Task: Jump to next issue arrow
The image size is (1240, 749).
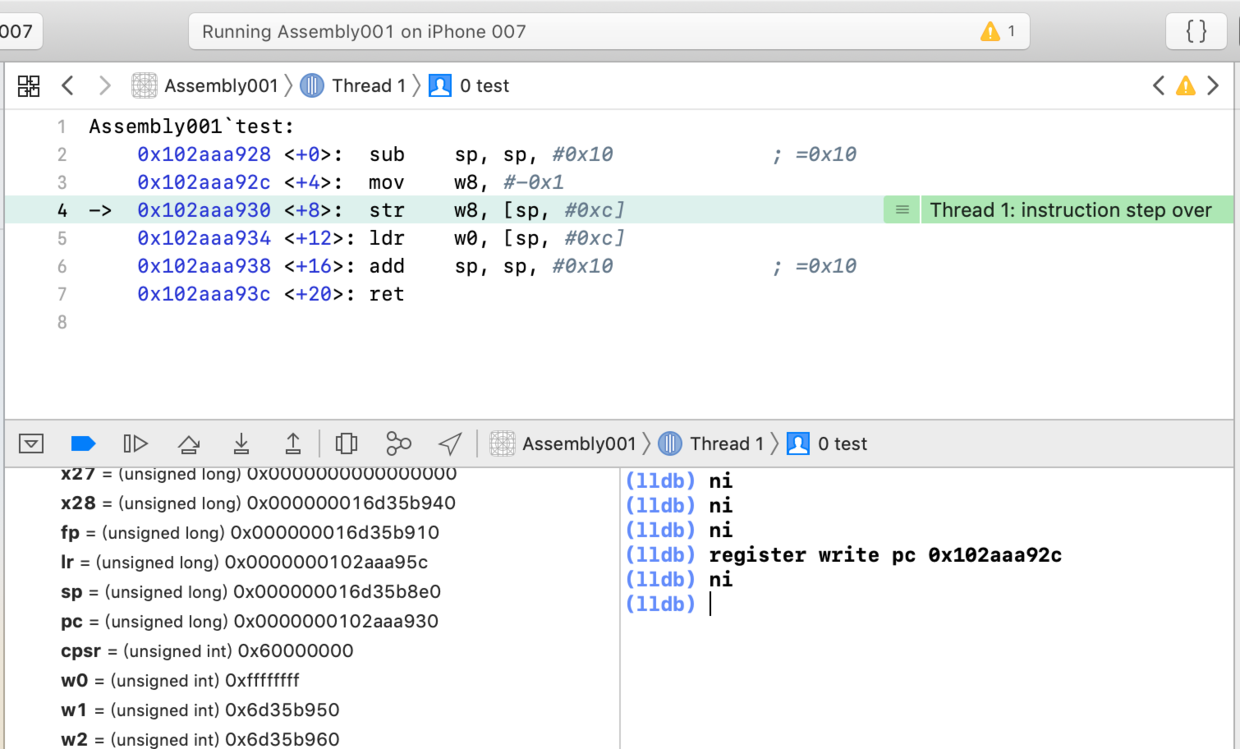Action: [x=1213, y=86]
